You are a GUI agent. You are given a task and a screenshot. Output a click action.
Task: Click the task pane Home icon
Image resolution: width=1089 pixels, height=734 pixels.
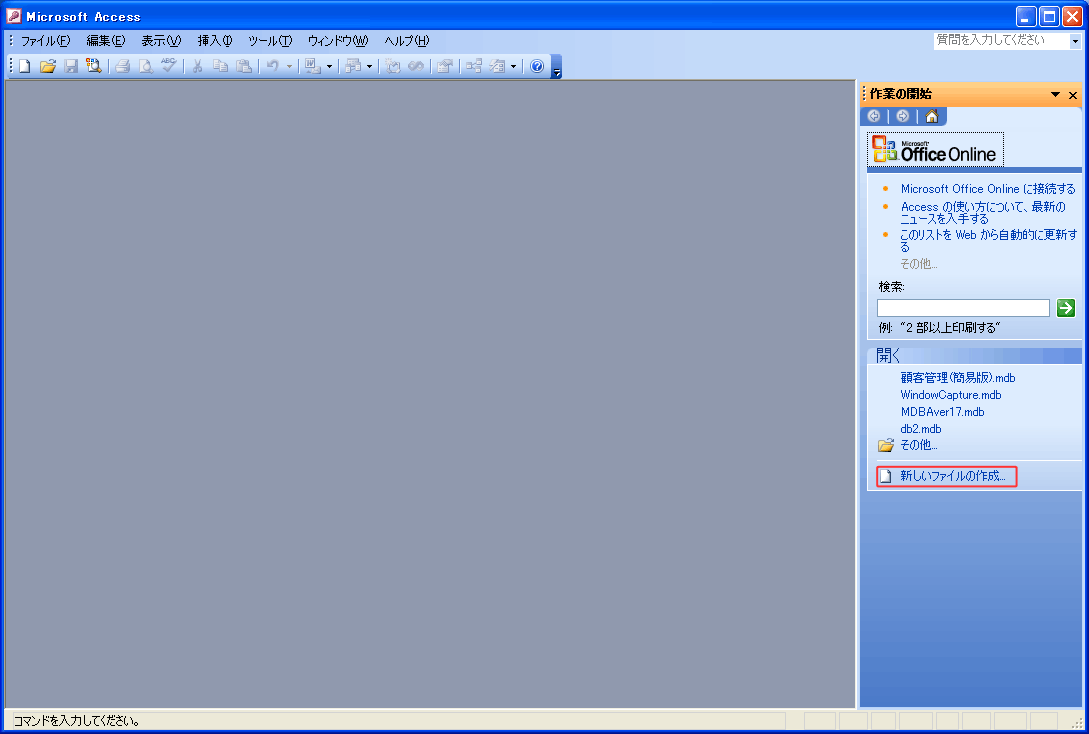point(931,116)
